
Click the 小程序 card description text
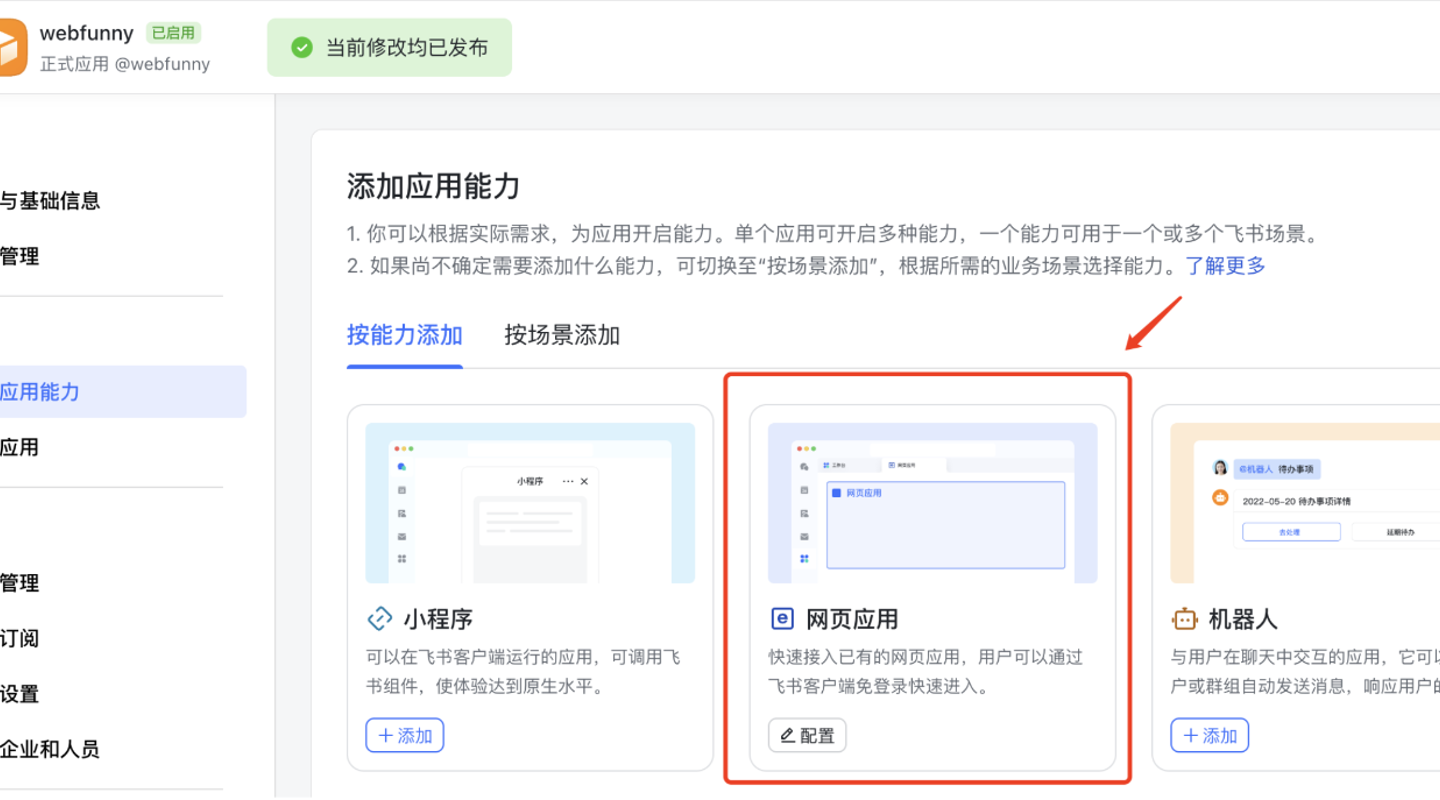[x=523, y=672]
